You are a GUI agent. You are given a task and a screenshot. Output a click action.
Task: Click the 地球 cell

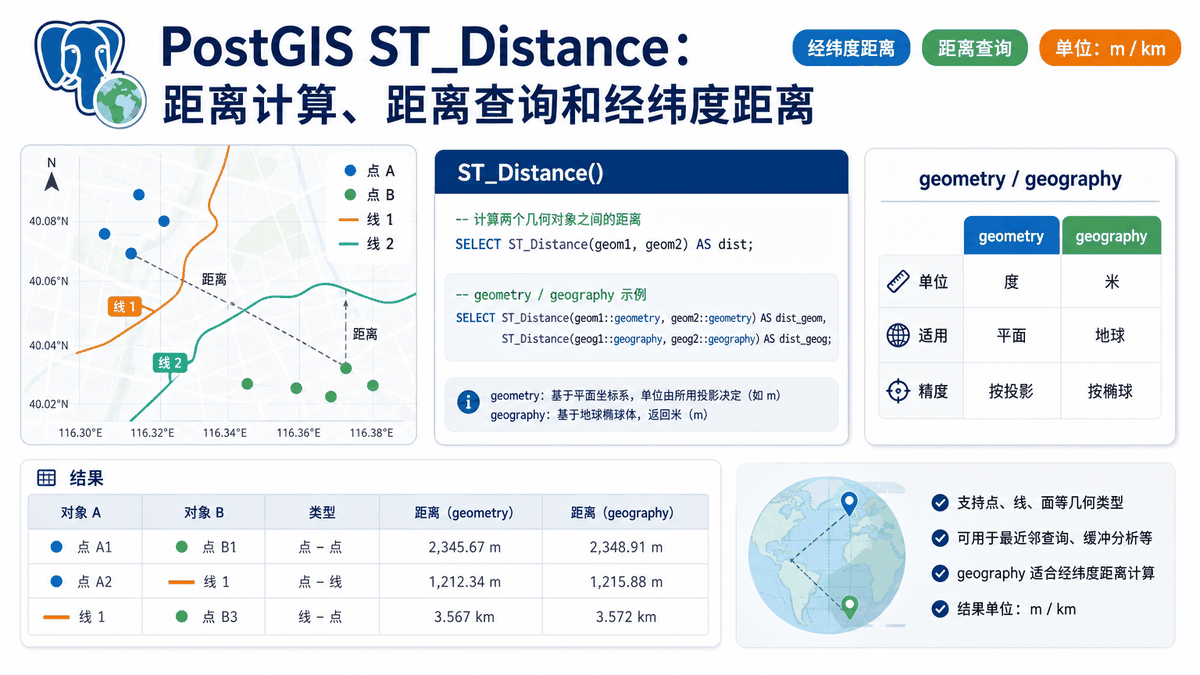point(1111,336)
